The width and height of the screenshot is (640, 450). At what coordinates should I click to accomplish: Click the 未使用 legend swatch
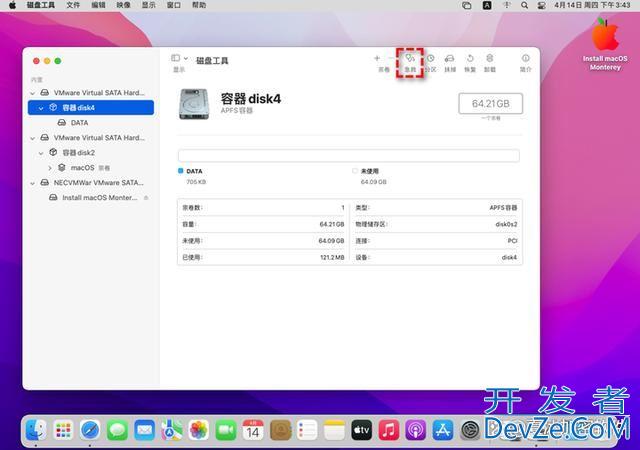[355, 171]
